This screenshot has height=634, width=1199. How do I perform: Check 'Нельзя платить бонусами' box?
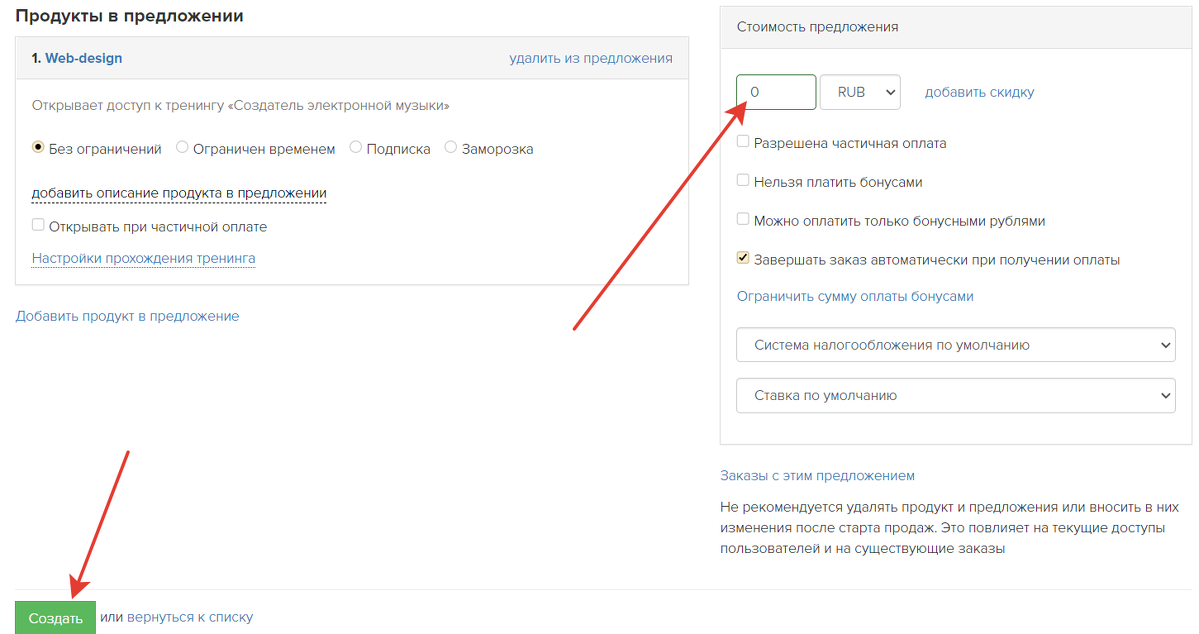742,180
